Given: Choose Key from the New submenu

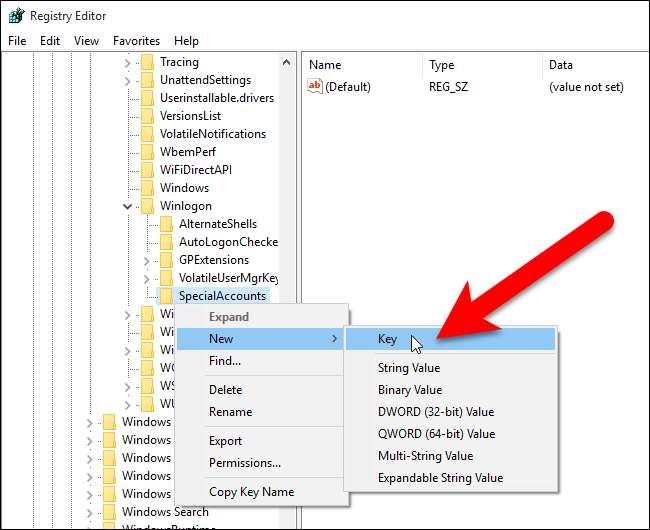Looking at the screenshot, I should [450, 339].
